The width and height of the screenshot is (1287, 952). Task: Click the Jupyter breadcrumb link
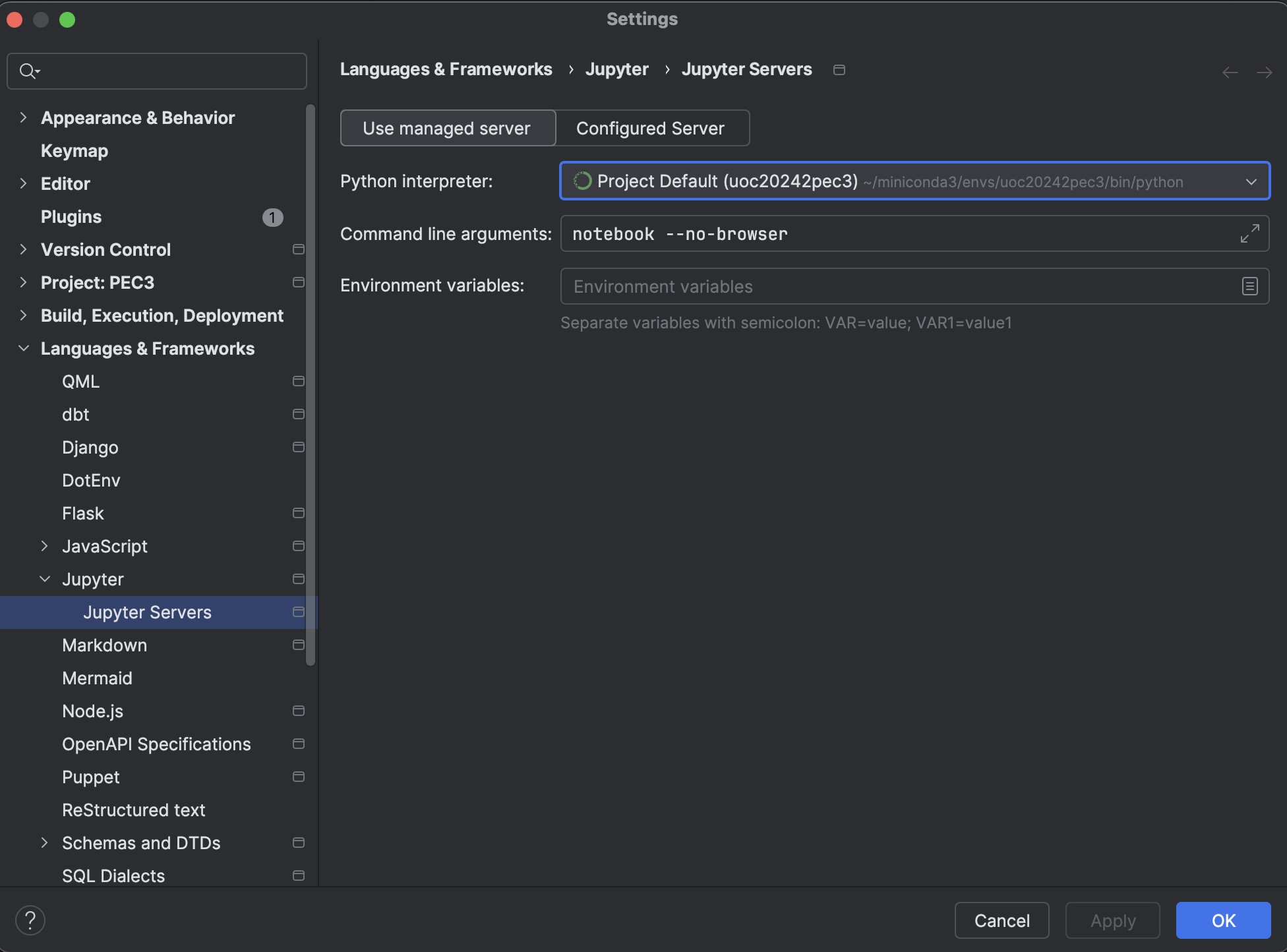(617, 69)
